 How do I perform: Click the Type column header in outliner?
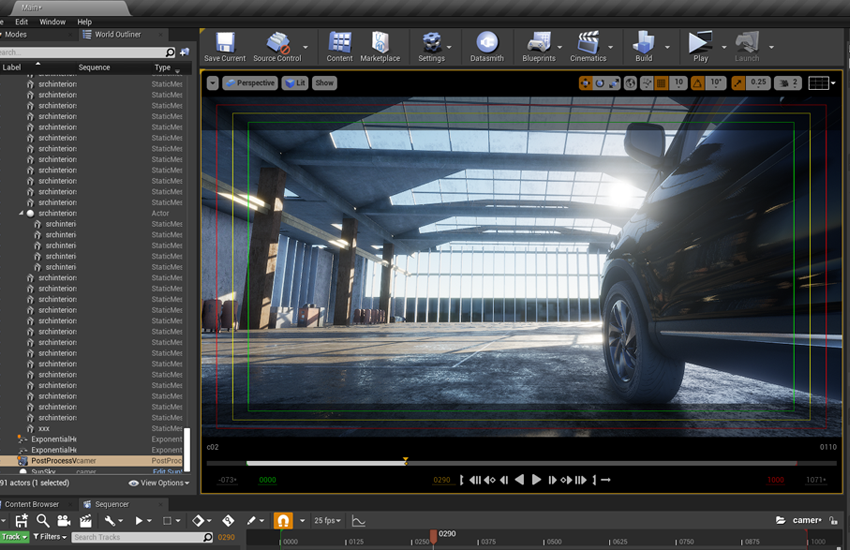[163, 67]
